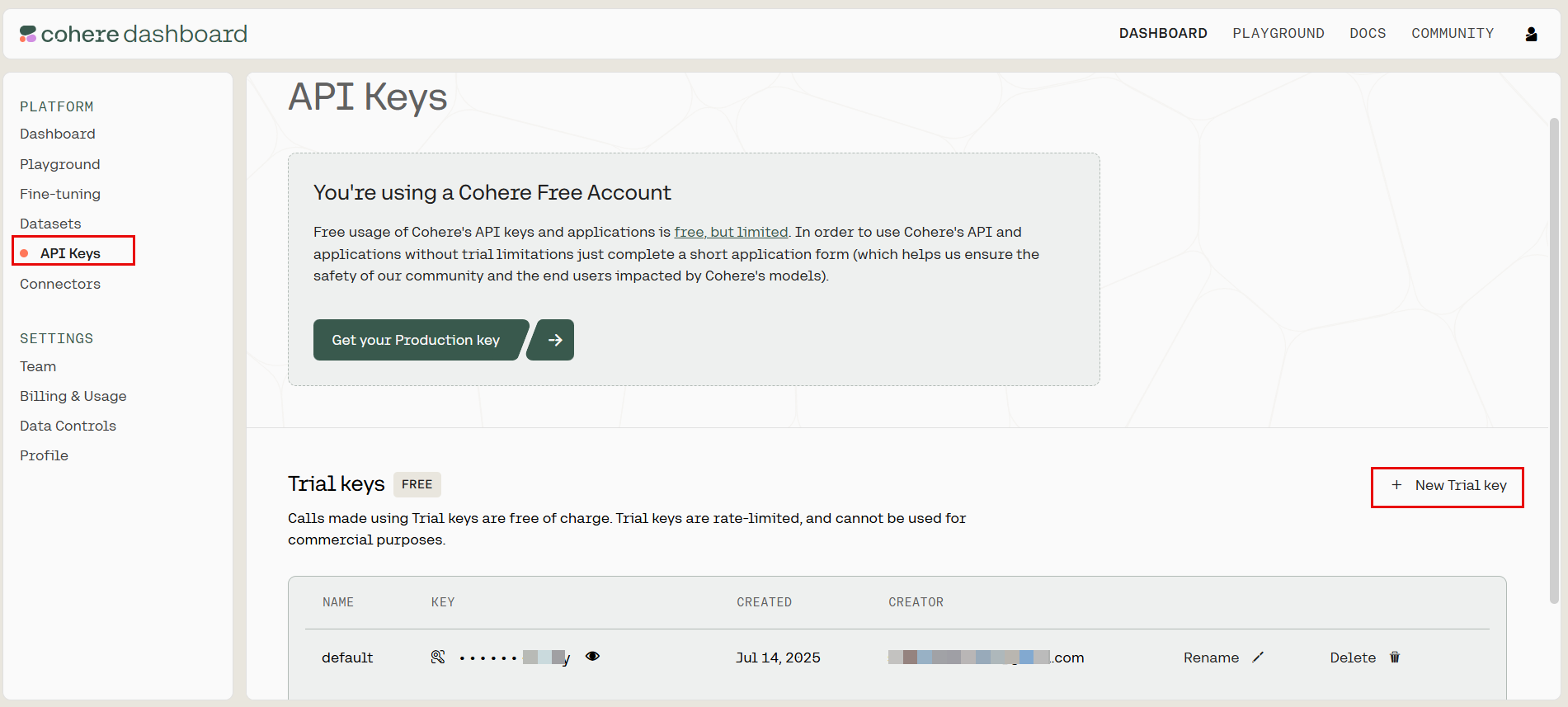1568x707 pixels.
Task: Open the PLAYGROUND top navigation item
Action: coord(1278,34)
